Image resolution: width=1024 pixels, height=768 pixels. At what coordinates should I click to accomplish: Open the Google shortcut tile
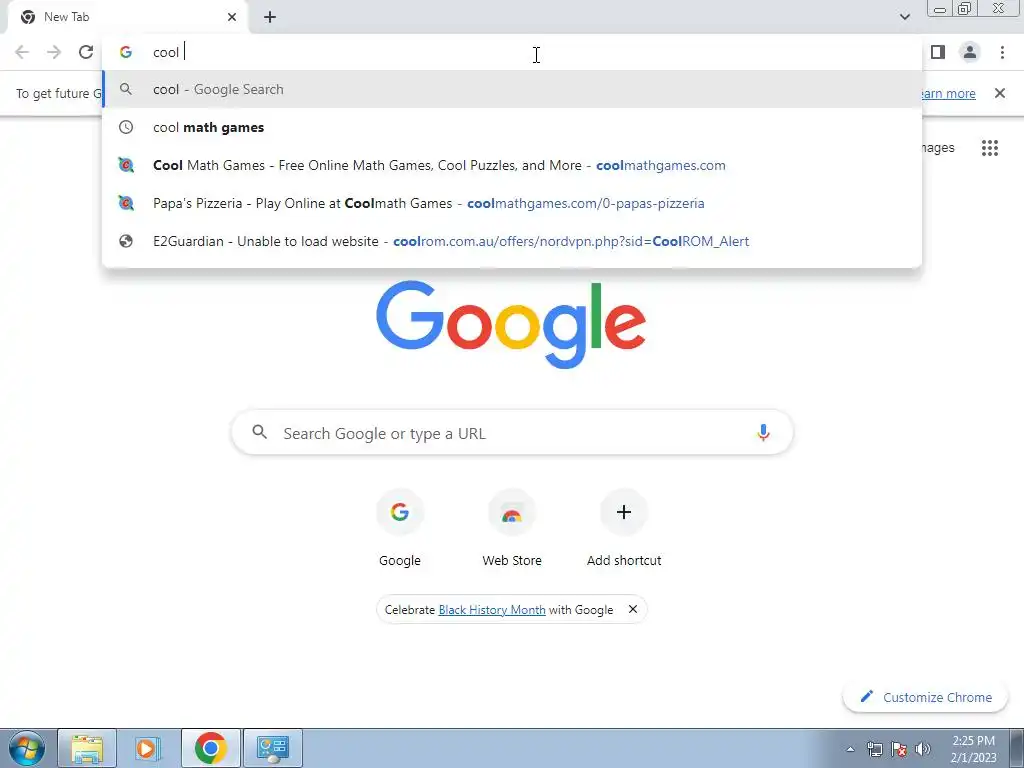tap(400, 529)
